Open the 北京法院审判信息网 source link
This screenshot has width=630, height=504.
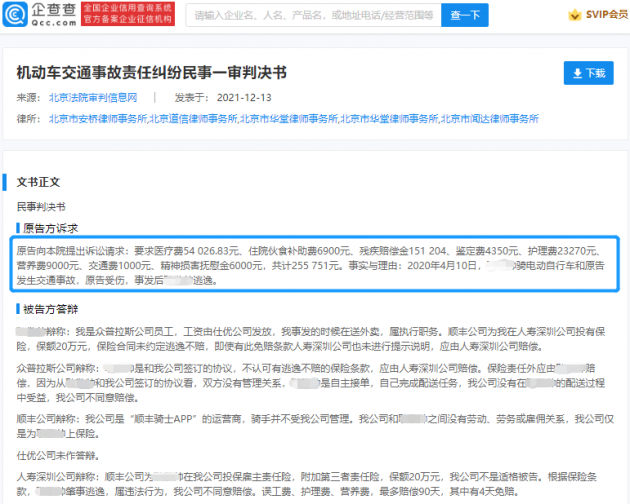point(93,98)
